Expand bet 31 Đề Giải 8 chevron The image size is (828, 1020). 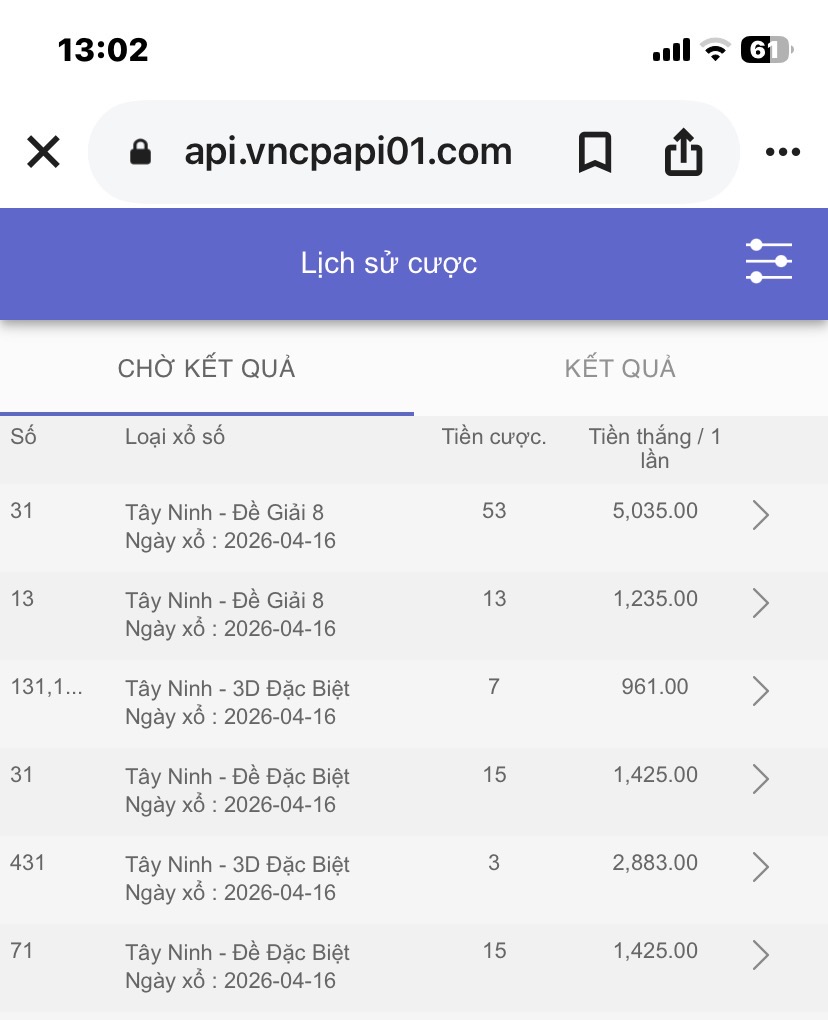tap(760, 515)
